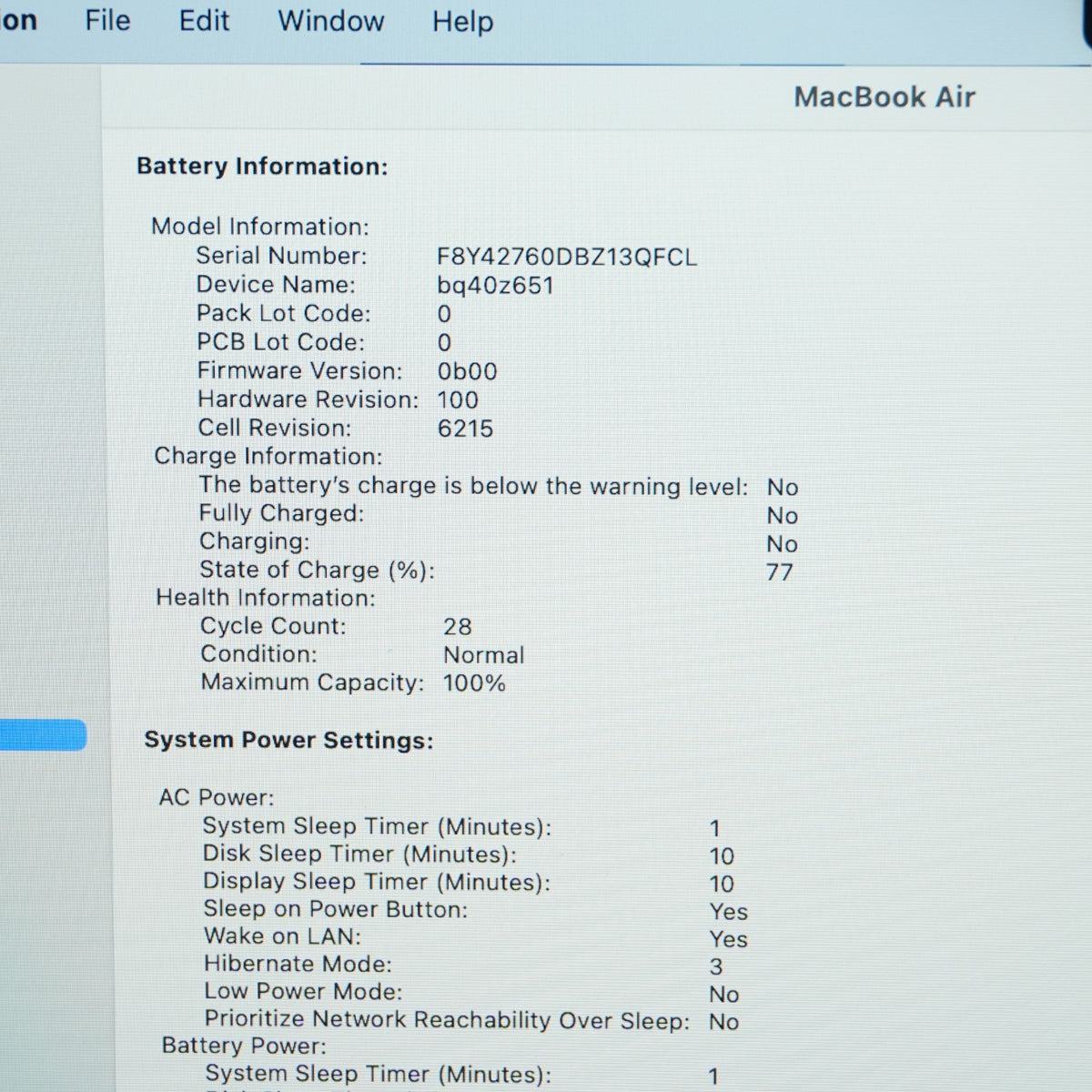Click the Cycle Count value 28
Image resolution: width=1092 pixels, height=1092 pixels.
coord(458,627)
